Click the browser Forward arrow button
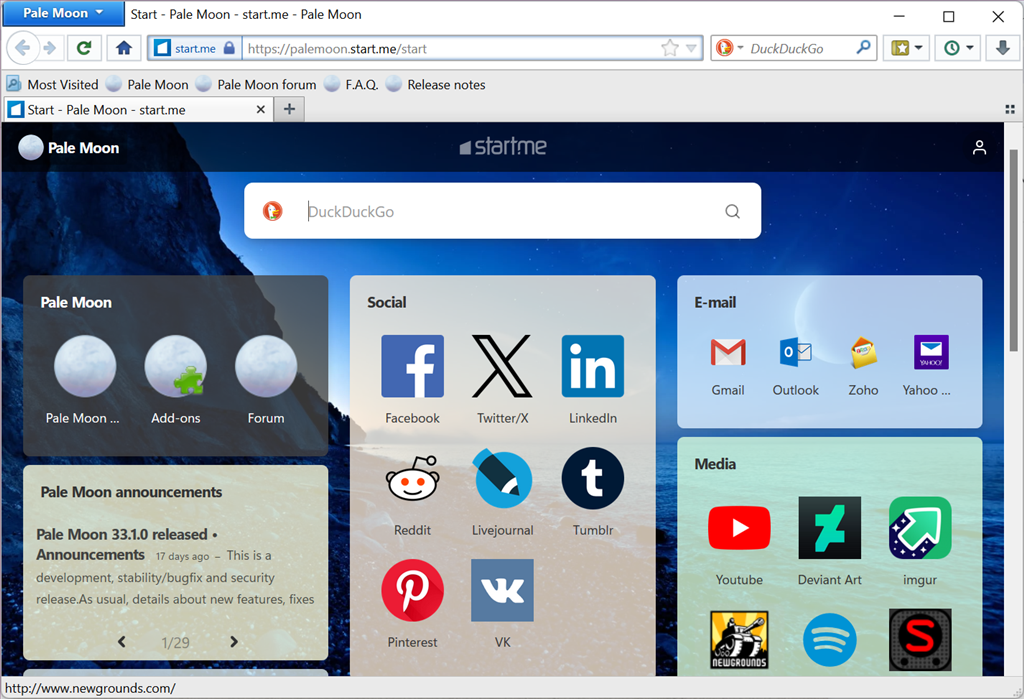The height and width of the screenshot is (699, 1024). click(x=50, y=48)
